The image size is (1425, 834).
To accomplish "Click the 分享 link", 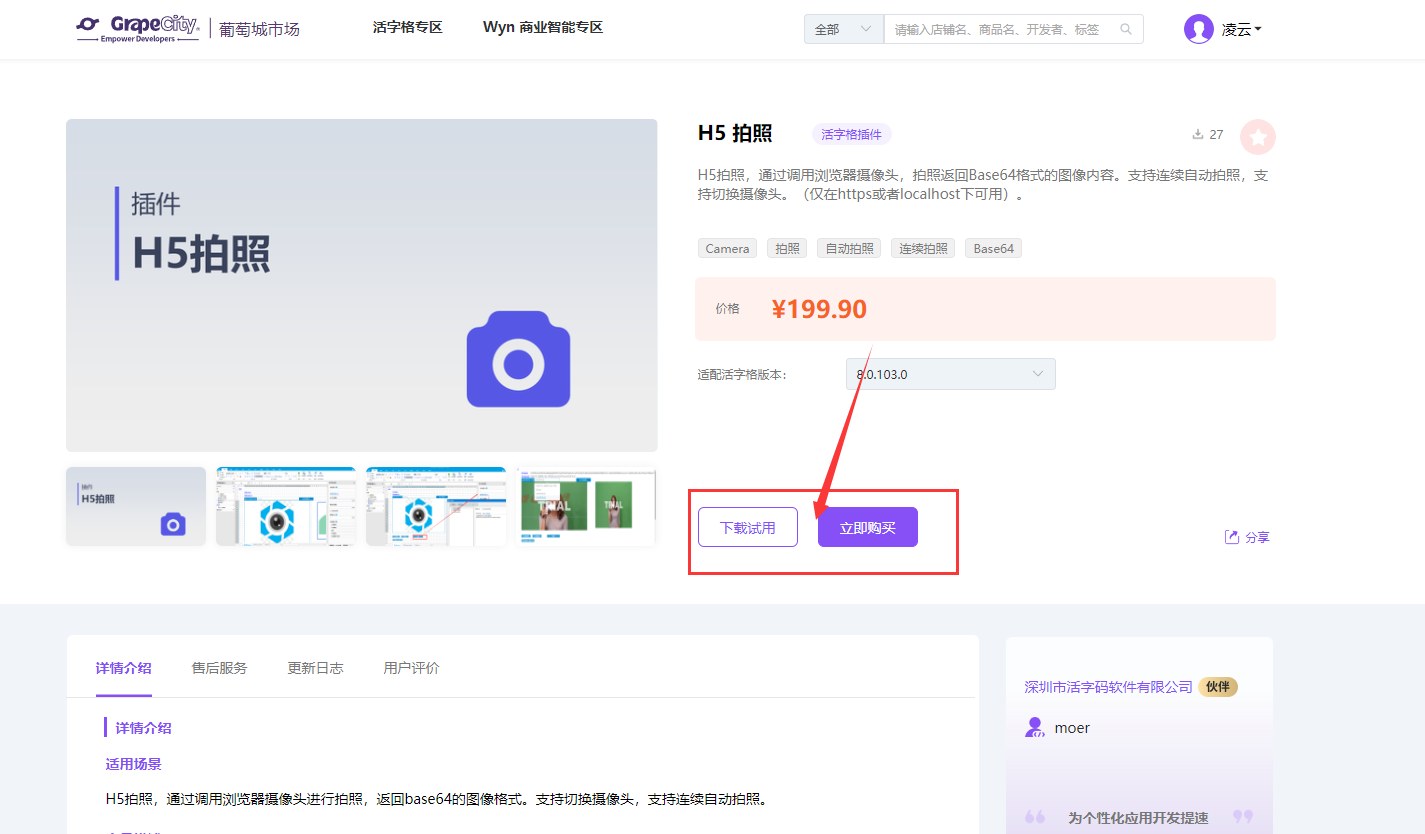I will point(1257,537).
